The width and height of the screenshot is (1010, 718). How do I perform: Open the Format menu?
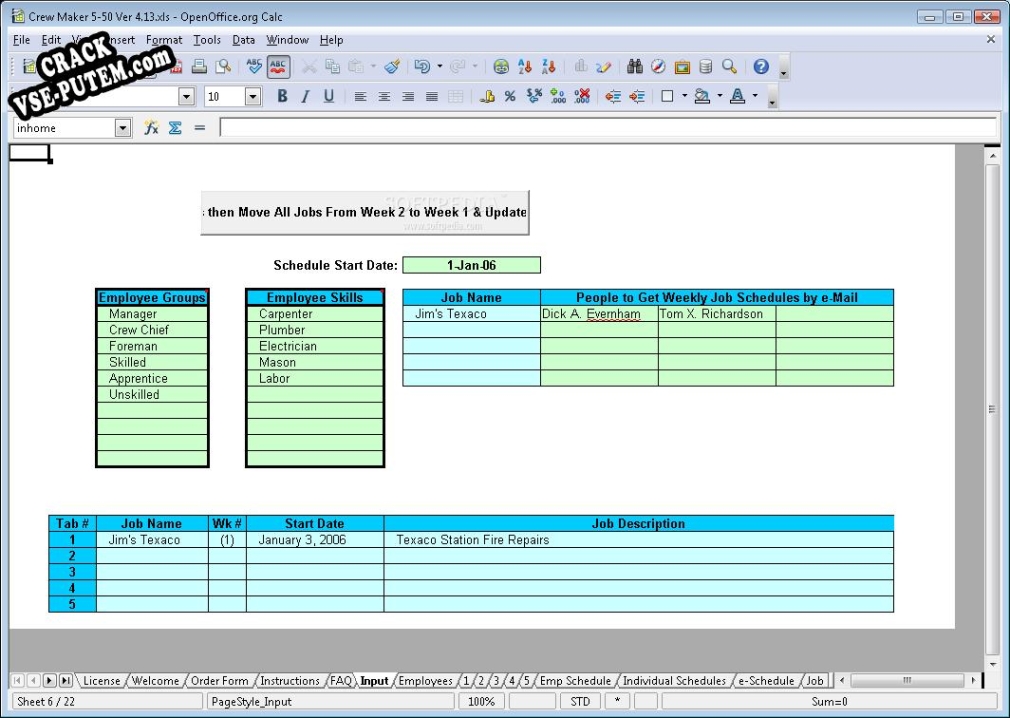click(x=164, y=40)
